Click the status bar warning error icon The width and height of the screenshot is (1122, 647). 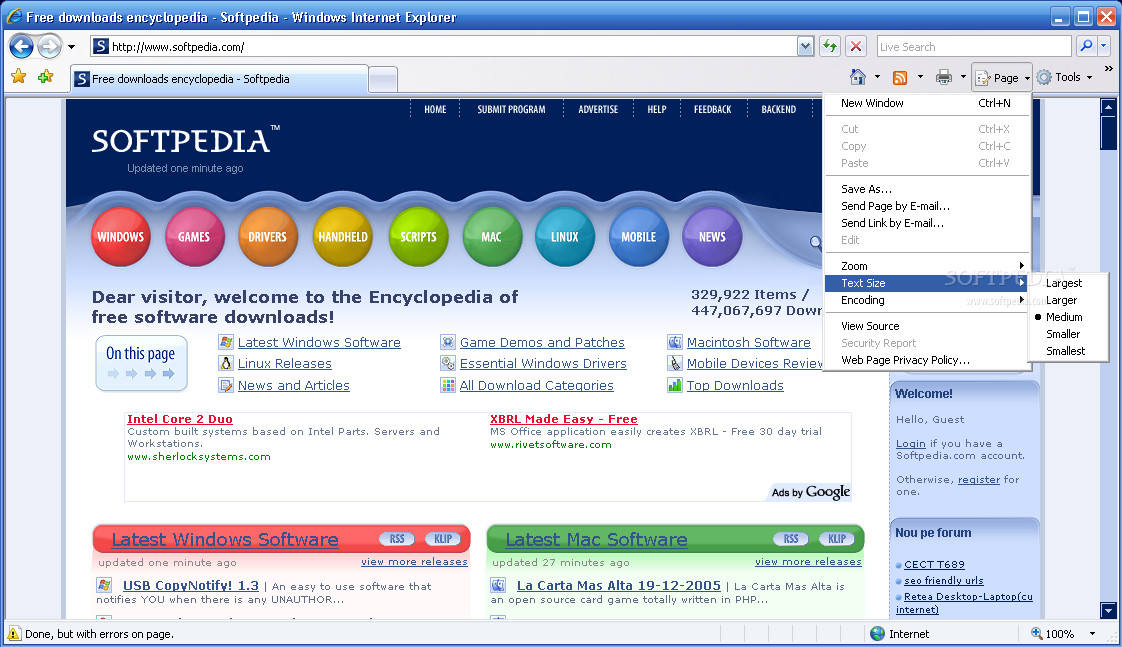(x=14, y=633)
